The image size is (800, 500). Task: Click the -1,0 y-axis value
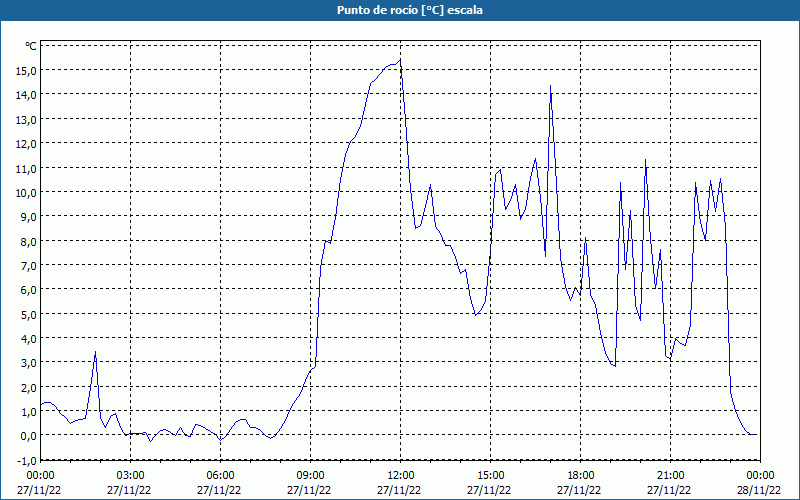point(27,460)
